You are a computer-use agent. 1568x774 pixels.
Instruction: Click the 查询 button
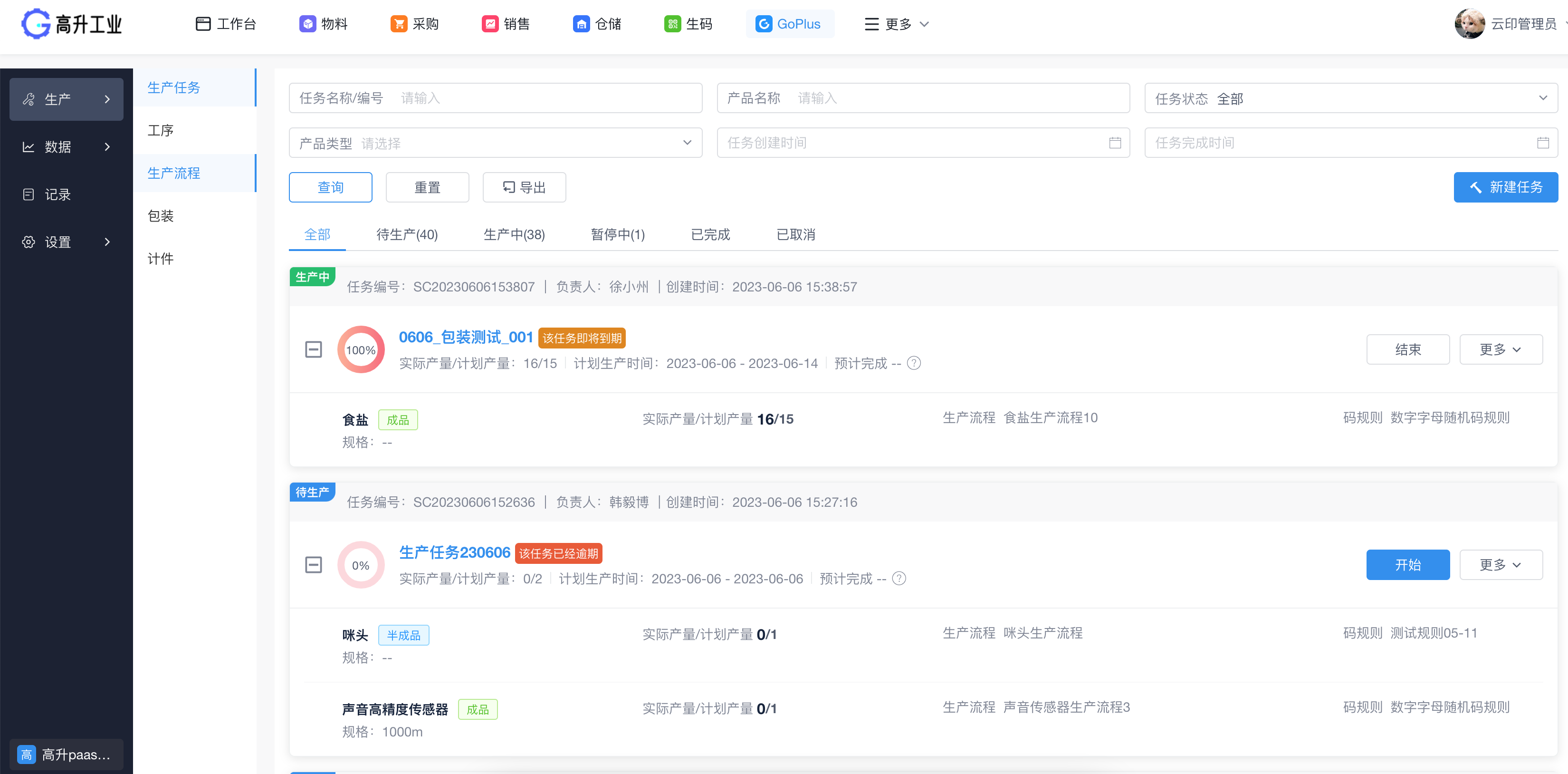331,188
